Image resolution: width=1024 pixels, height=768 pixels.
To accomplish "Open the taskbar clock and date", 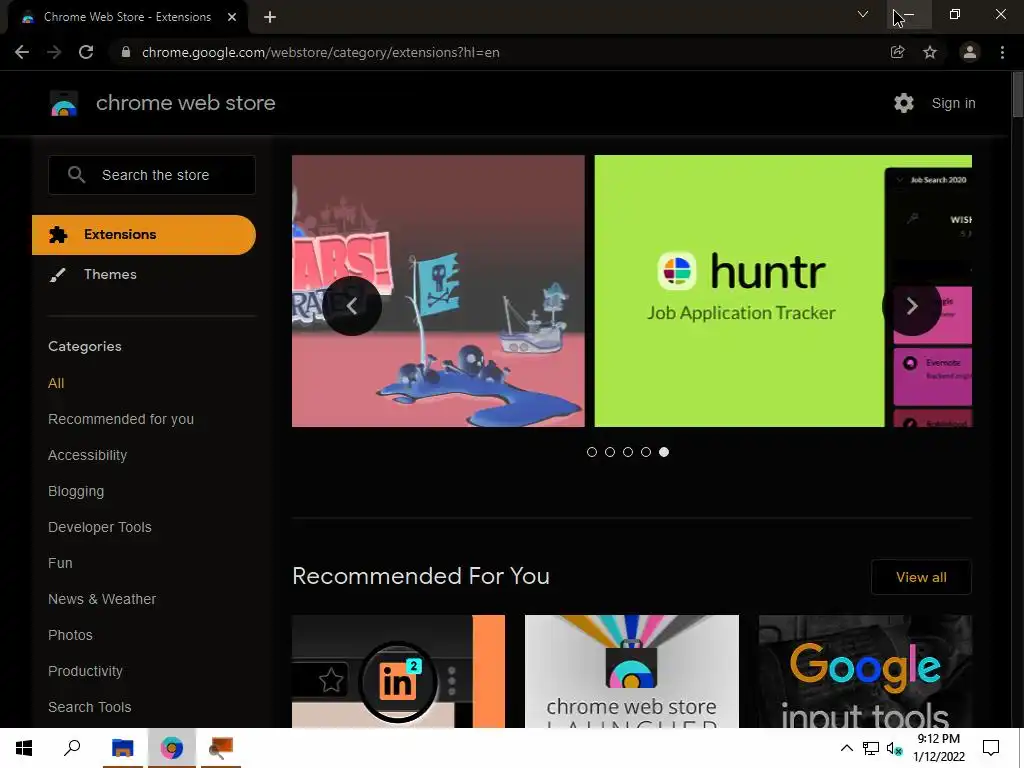I will [x=938, y=748].
